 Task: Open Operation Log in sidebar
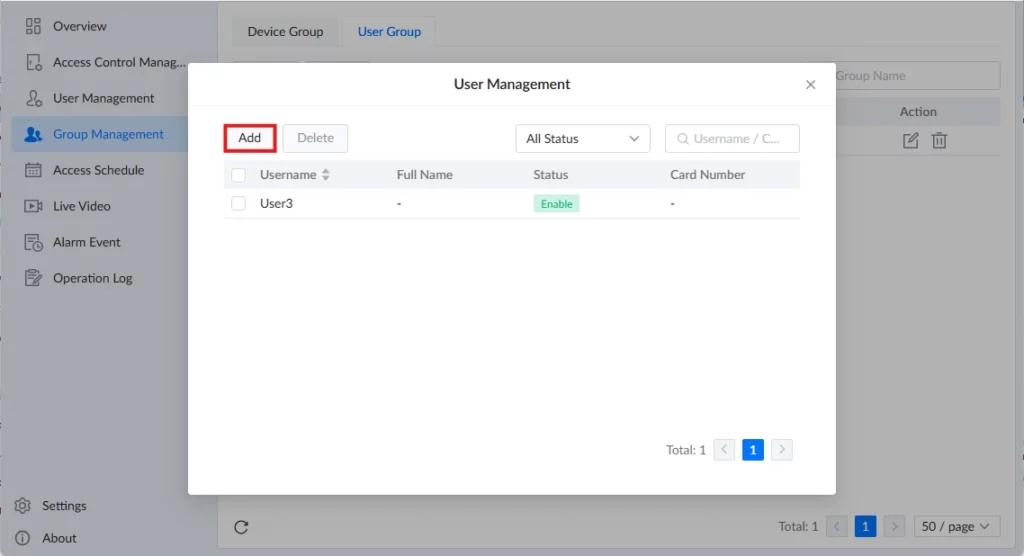92,278
